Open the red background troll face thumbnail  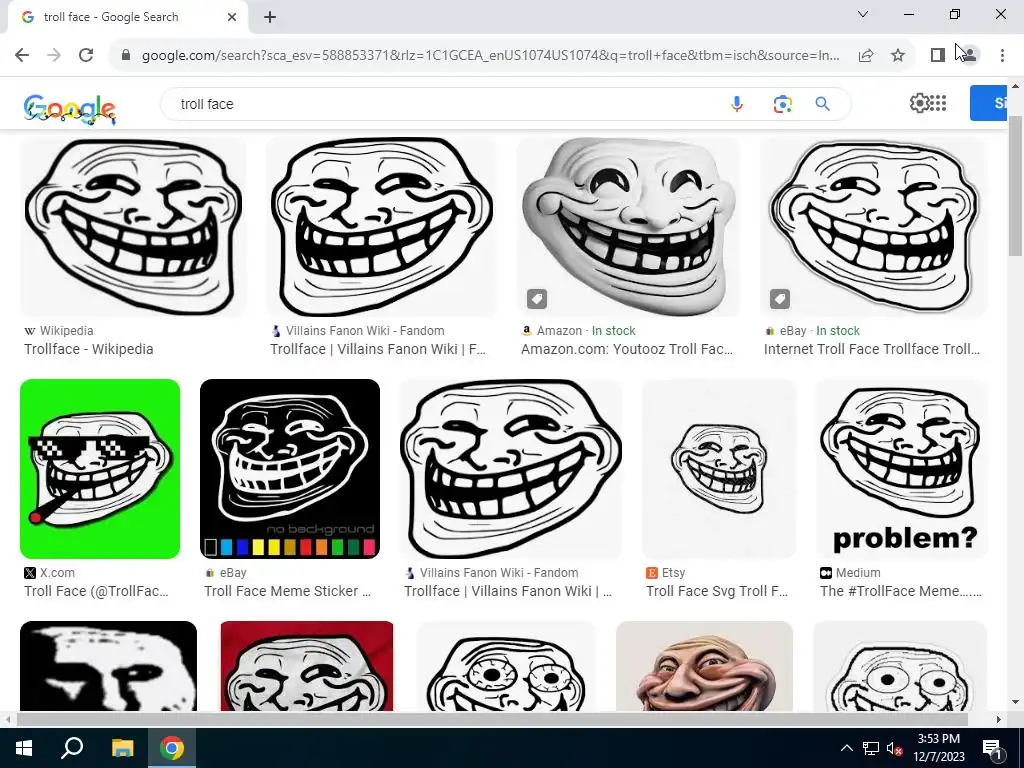pyautogui.click(x=307, y=666)
